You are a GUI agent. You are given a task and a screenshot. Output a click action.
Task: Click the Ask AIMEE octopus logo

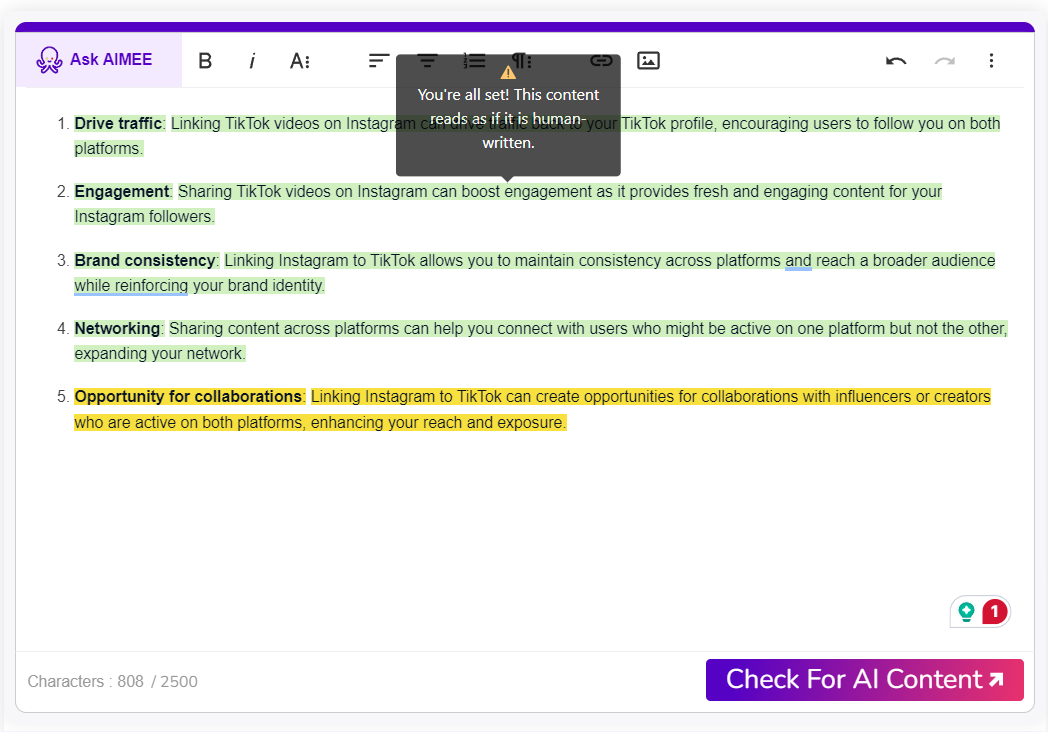(49, 60)
